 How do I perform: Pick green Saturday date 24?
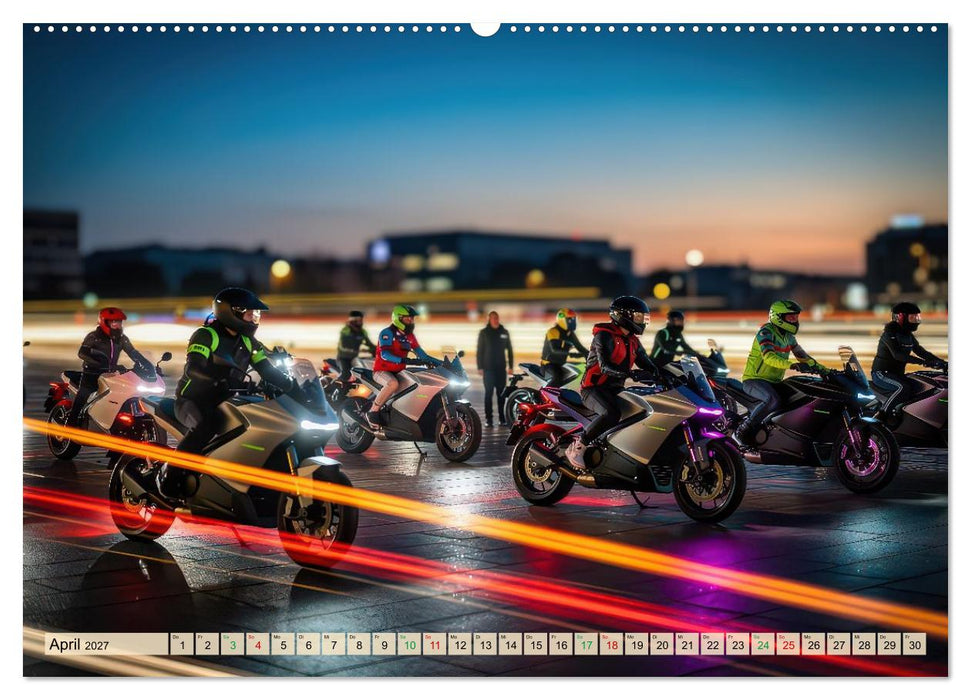click(x=764, y=644)
